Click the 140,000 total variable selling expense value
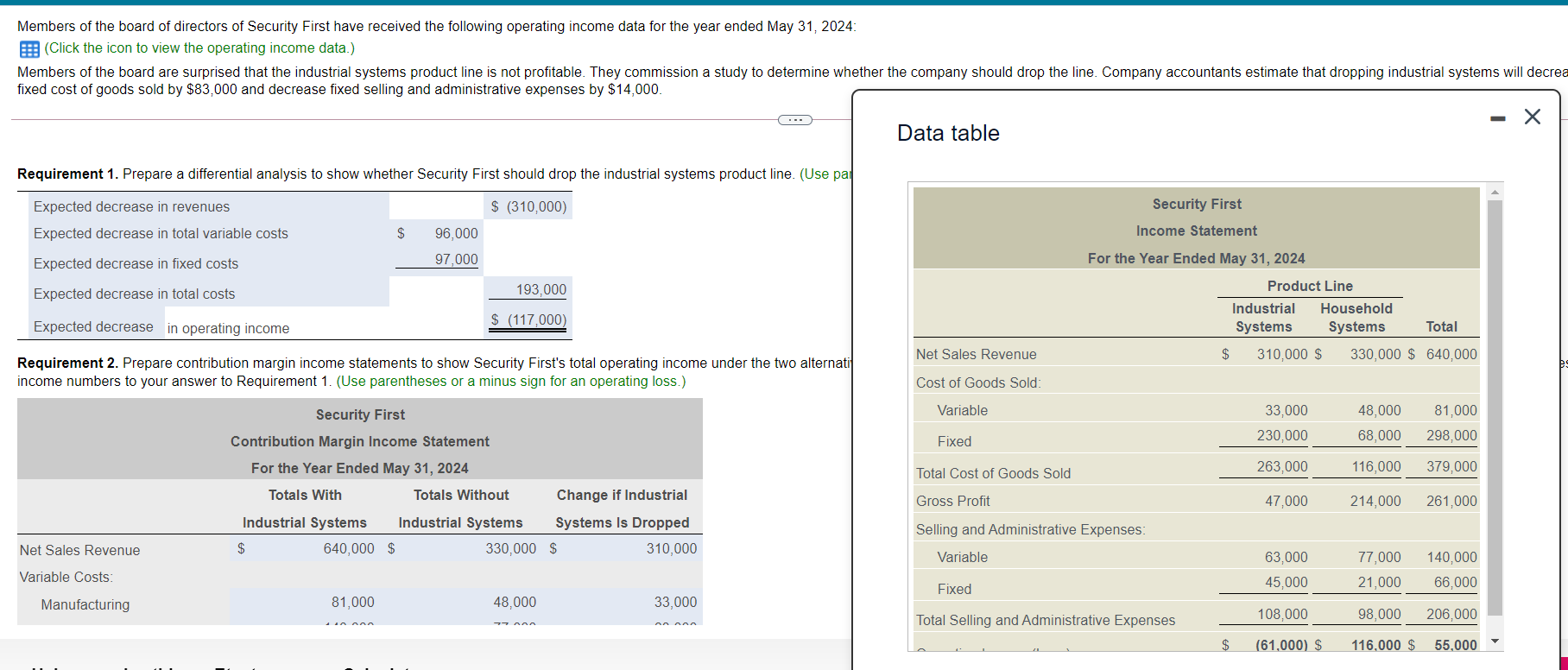Viewport: 1568px width, 670px height. [x=1451, y=557]
